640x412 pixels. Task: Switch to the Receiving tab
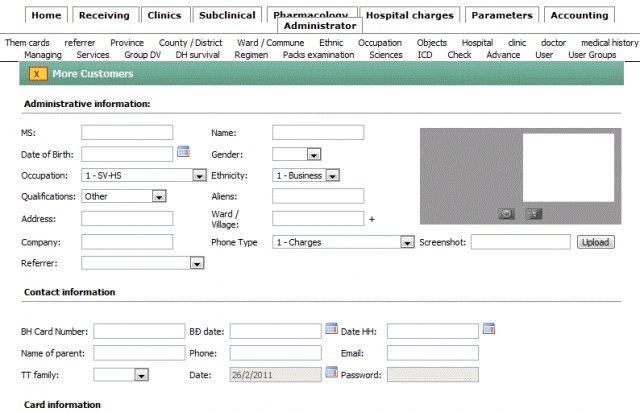click(x=104, y=15)
